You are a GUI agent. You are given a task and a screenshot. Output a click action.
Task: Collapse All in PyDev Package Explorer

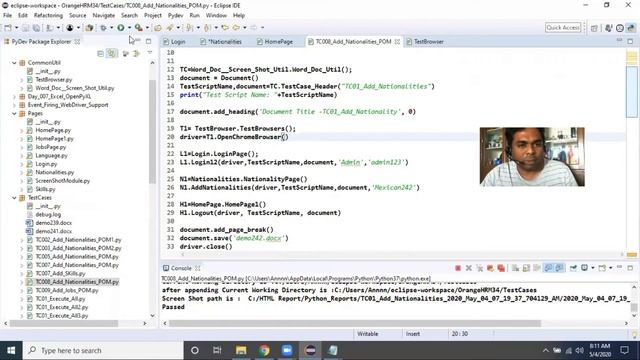click(x=100, y=53)
